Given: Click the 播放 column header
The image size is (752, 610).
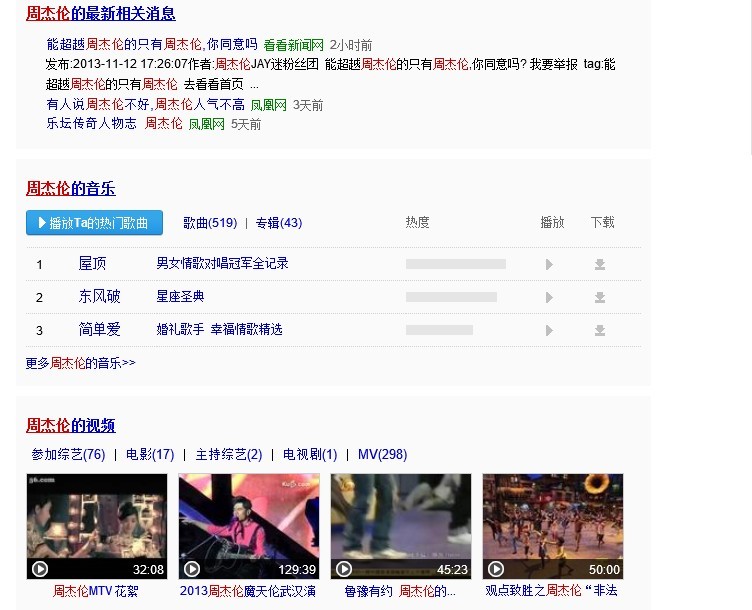Looking at the screenshot, I should 552,222.
